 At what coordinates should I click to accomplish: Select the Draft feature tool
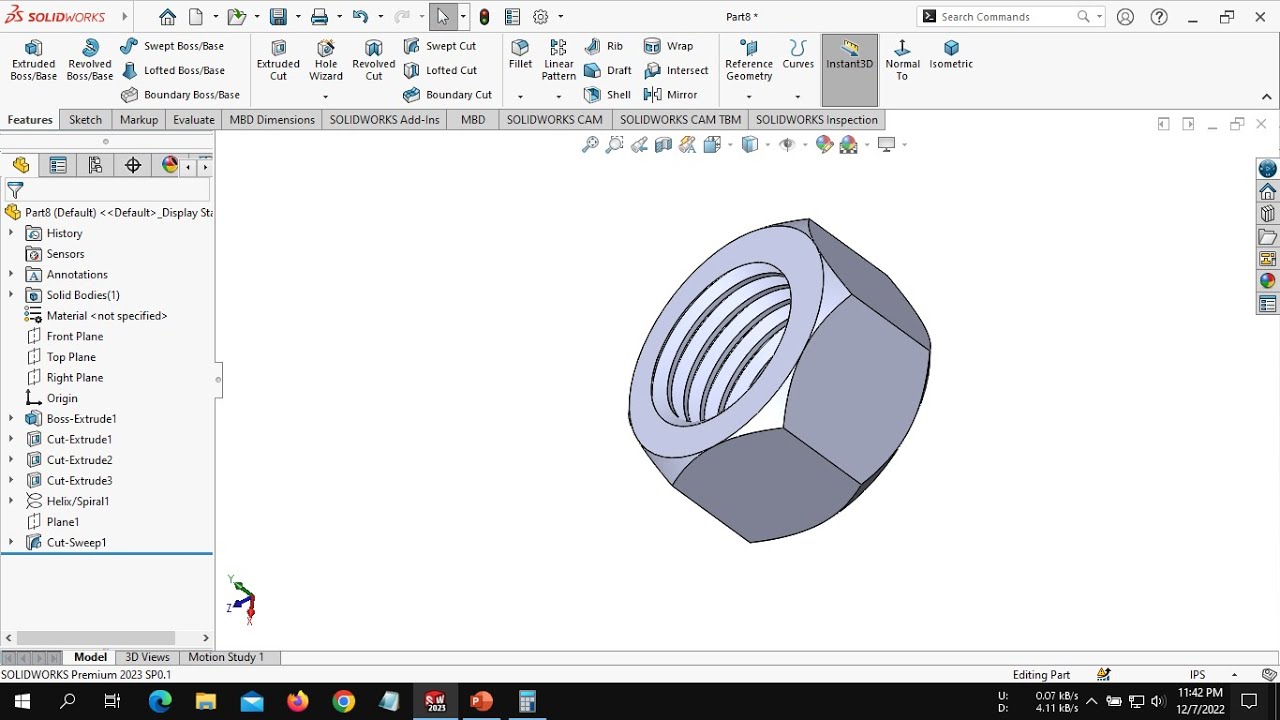[x=608, y=70]
